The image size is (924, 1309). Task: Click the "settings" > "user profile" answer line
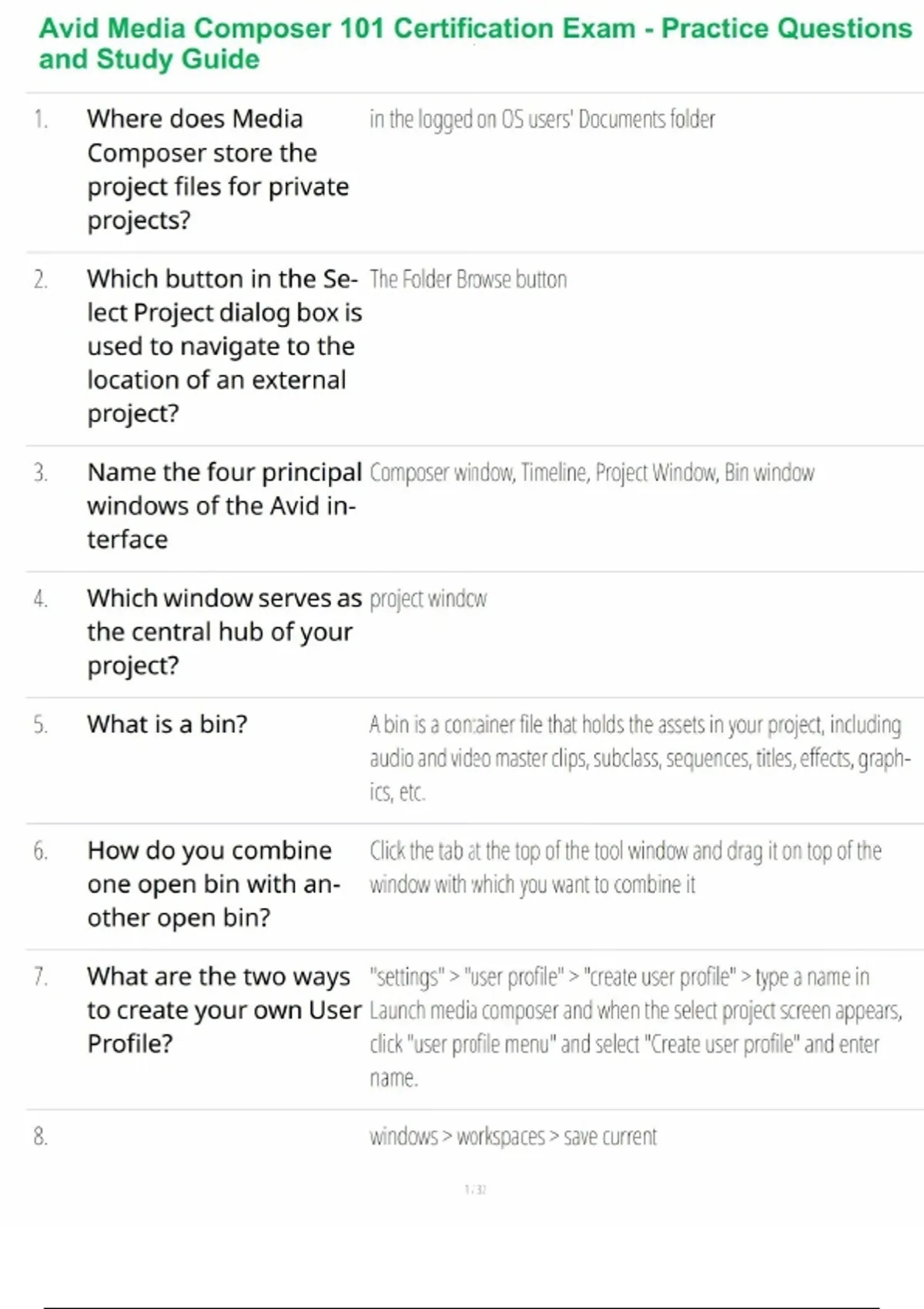(x=619, y=977)
